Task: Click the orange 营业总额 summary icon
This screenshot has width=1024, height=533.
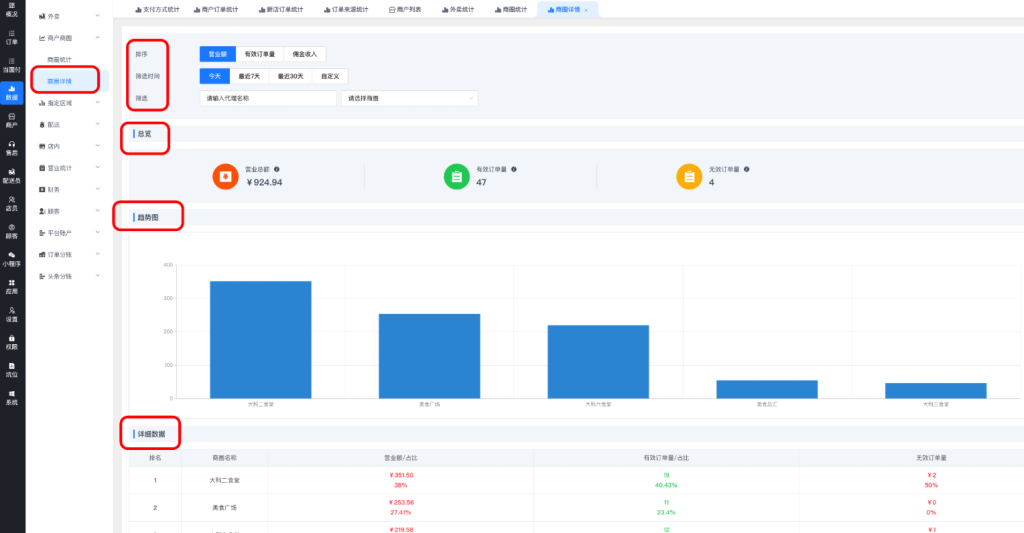Action: point(224,177)
